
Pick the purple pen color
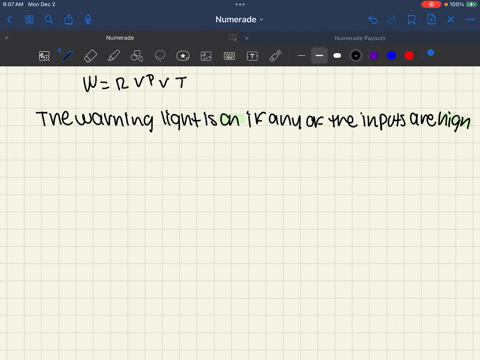coord(373,56)
